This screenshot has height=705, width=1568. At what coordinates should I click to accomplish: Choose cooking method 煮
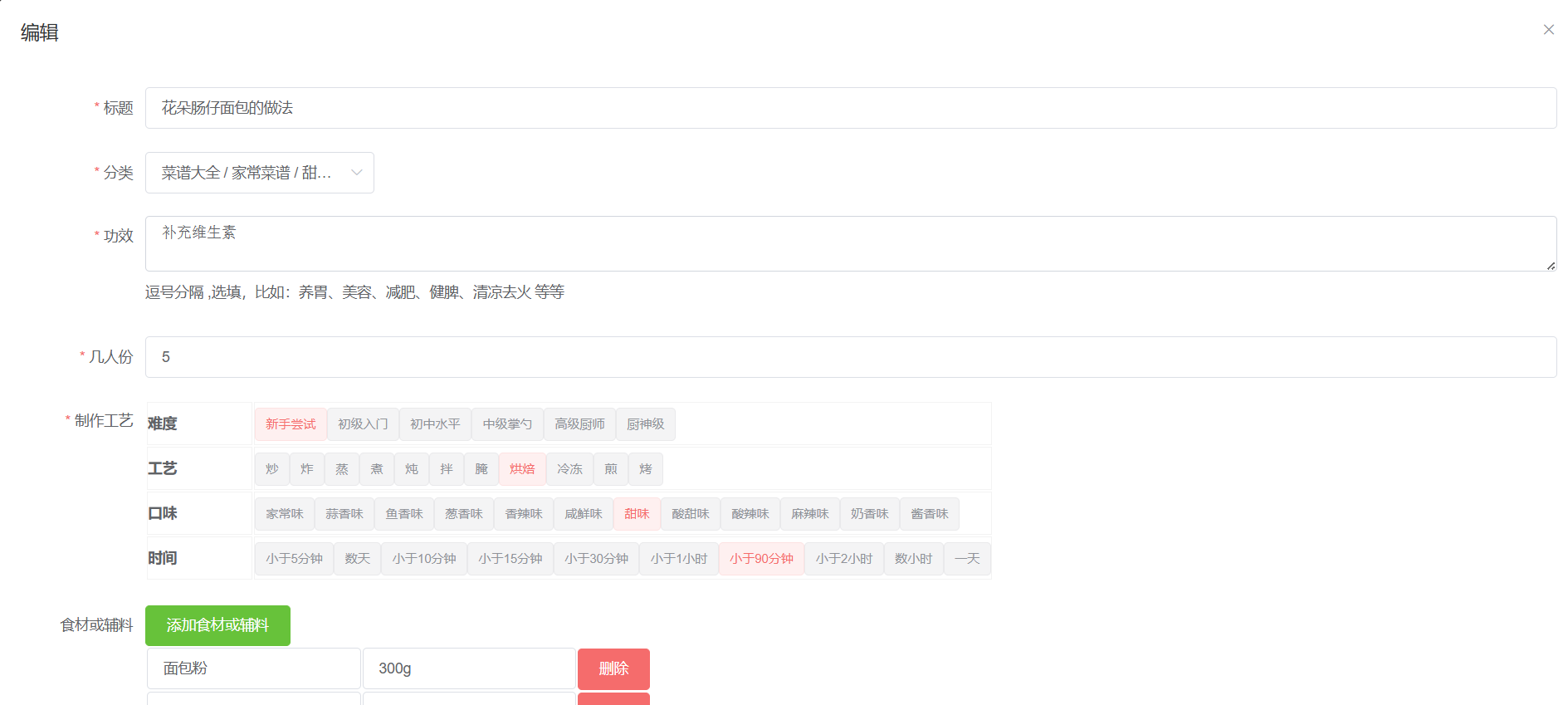(377, 469)
